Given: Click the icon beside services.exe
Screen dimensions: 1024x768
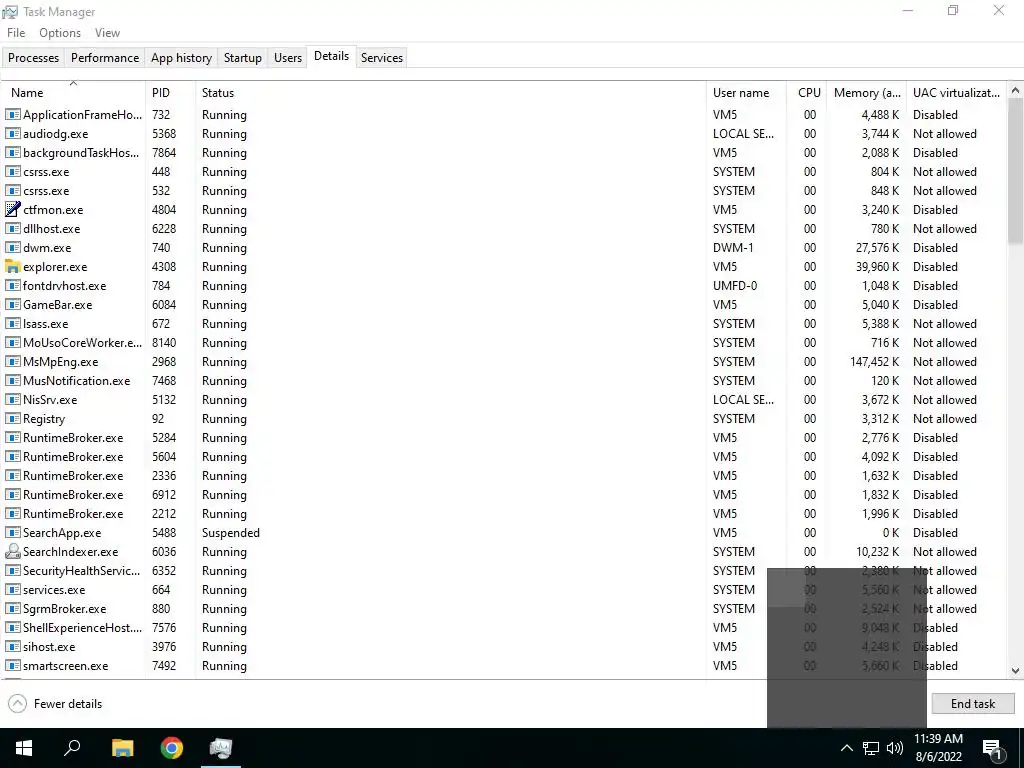Looking at the screenshot, I should pos(12,590).
